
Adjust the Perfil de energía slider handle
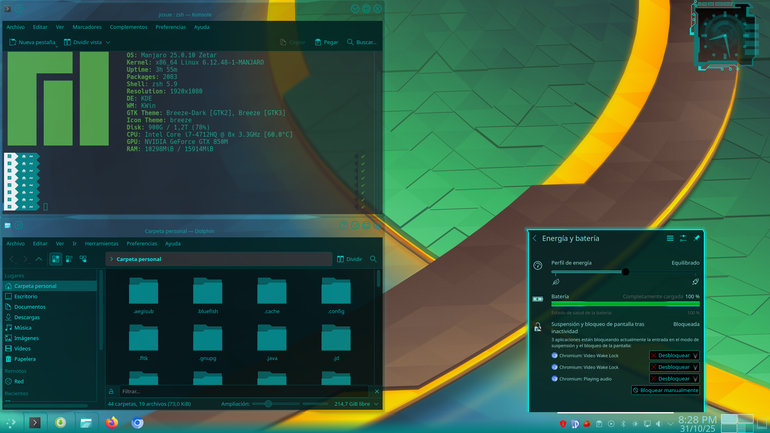[625, 271]
